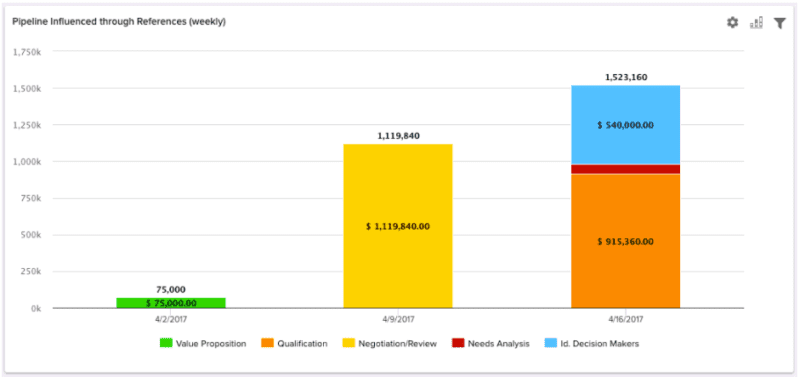Click the chart type bar icon
Viewport: 800px width, 377px height.
756,22
